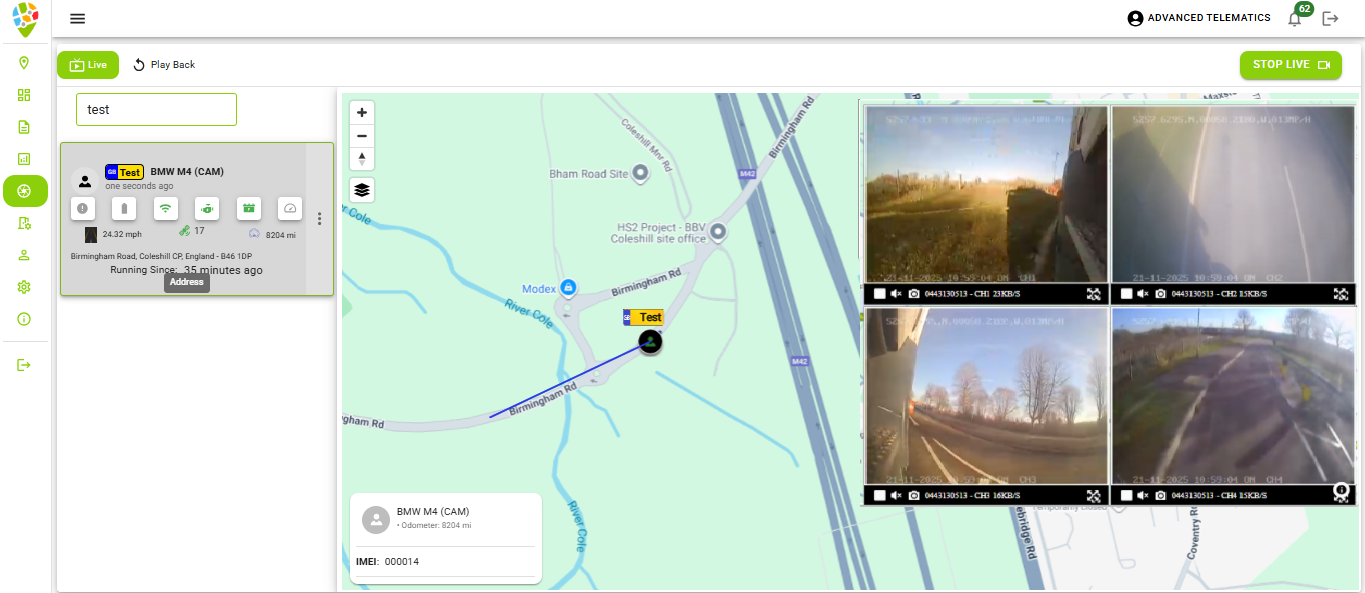Click the notification bell icon

[x=1295, y=18]
